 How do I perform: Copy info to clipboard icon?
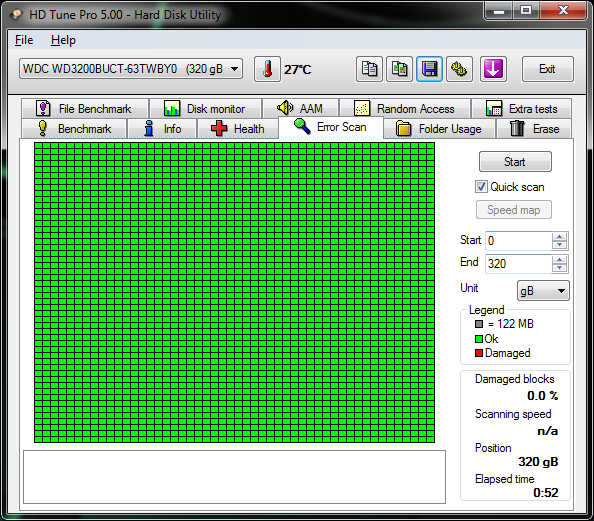tap(369, 69)
